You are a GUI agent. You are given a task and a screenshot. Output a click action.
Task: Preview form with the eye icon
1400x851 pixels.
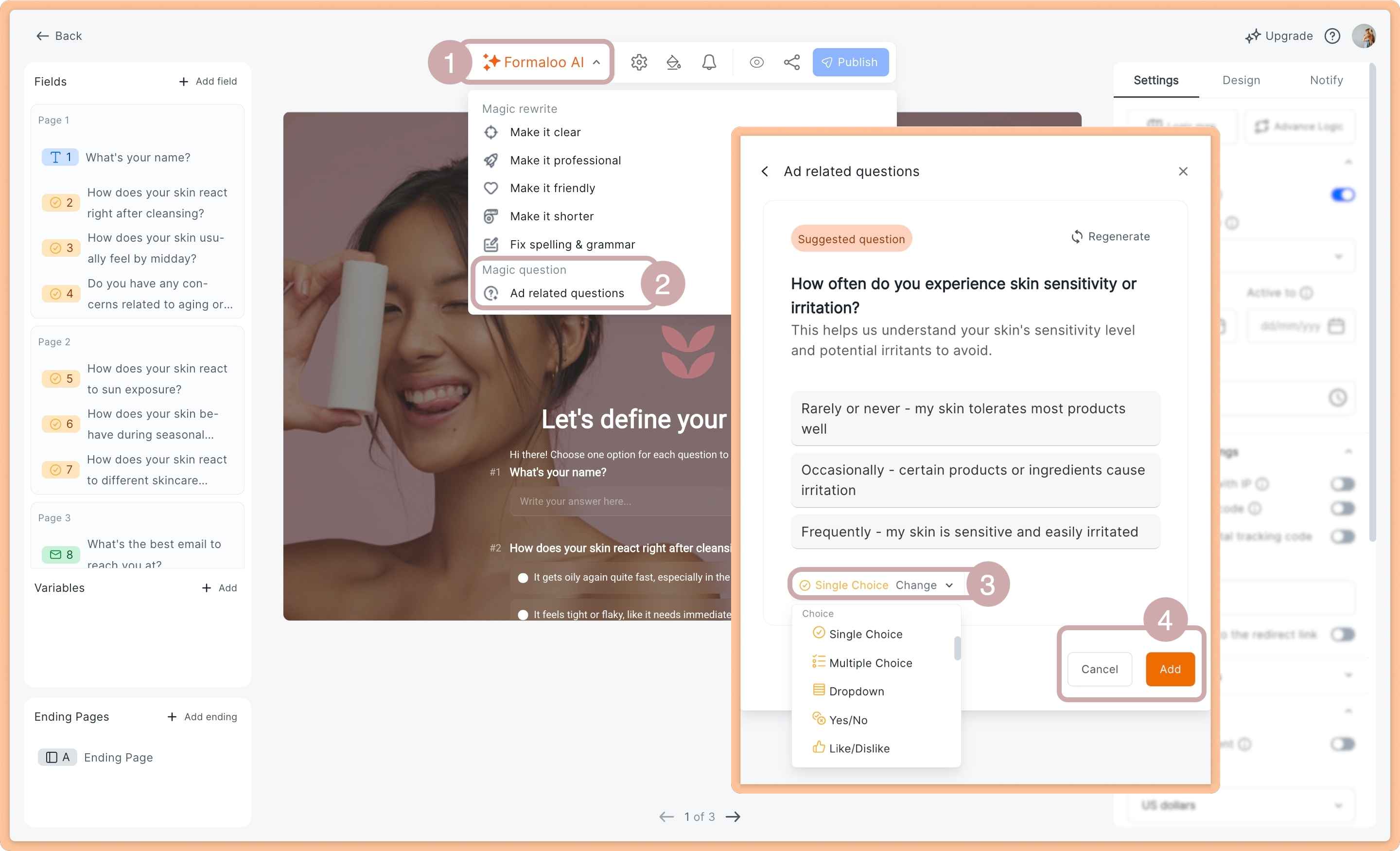(756, 62)
